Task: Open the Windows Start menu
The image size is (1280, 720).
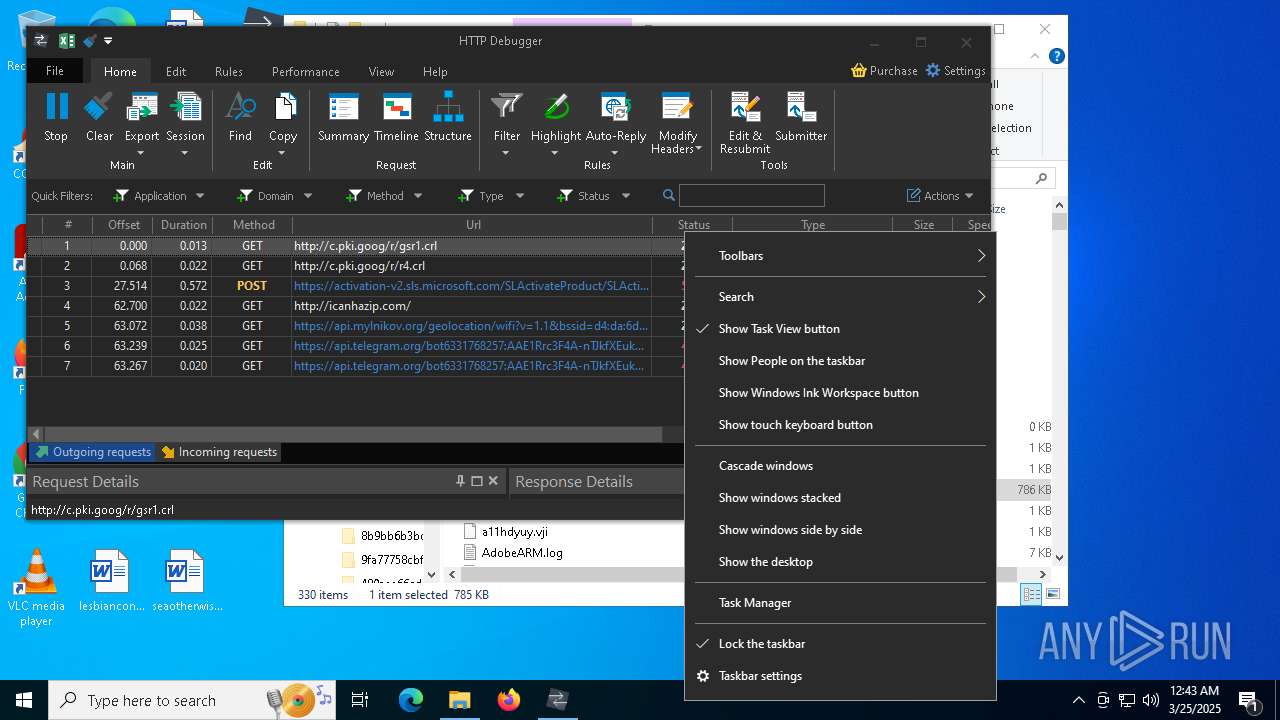Action: (x=24, y=700)
